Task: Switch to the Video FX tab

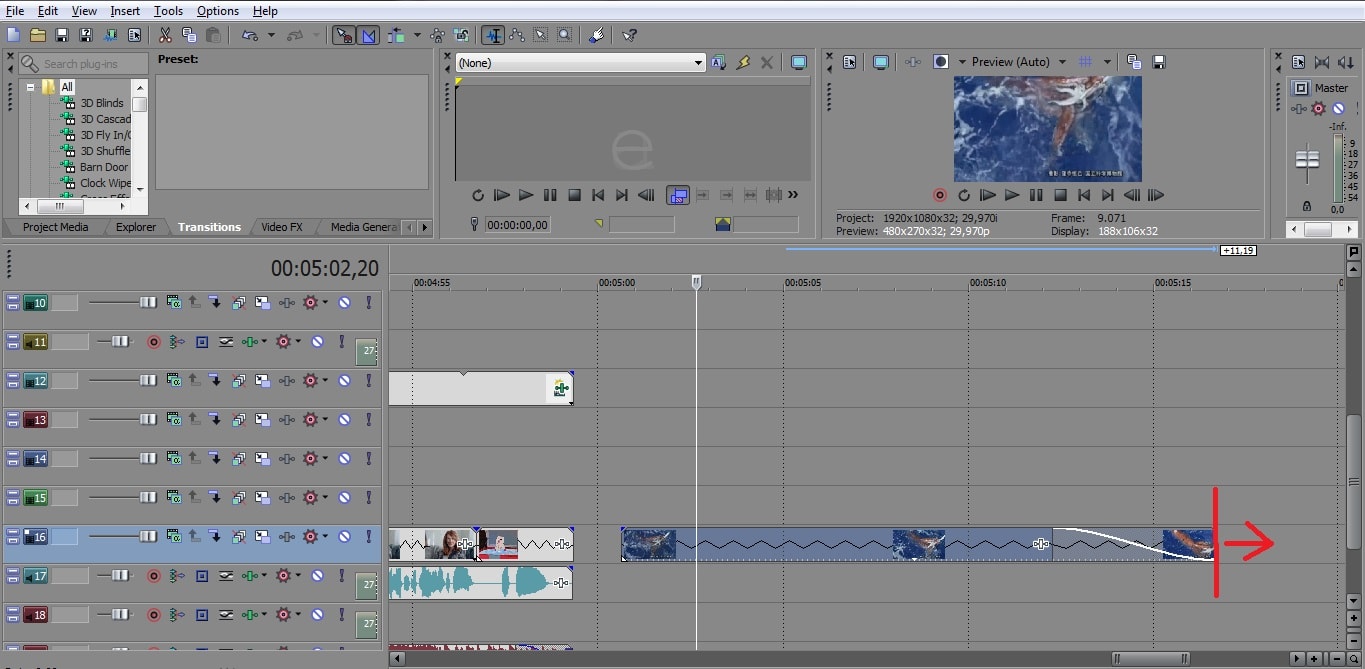Action: (x=282, y=227)
